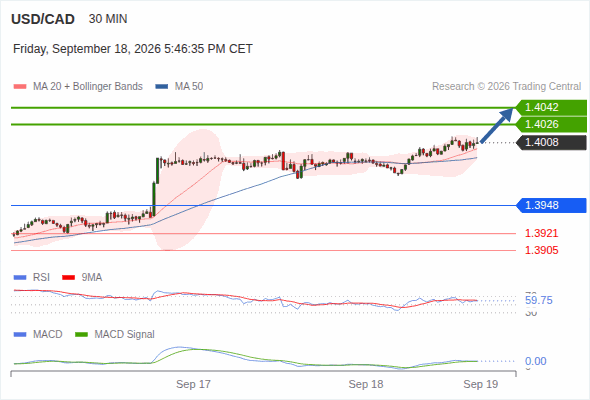Screen dimensions: 590x400
Task: Click the red 9MA legend swatch
Action: click(x=68, y=278)
